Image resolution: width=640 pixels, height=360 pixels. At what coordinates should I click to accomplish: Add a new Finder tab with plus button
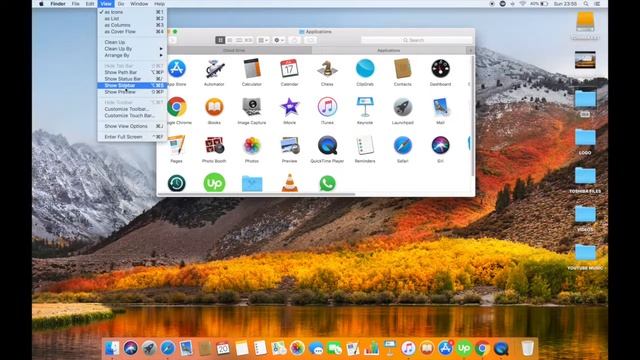click(x=470, y=50)
